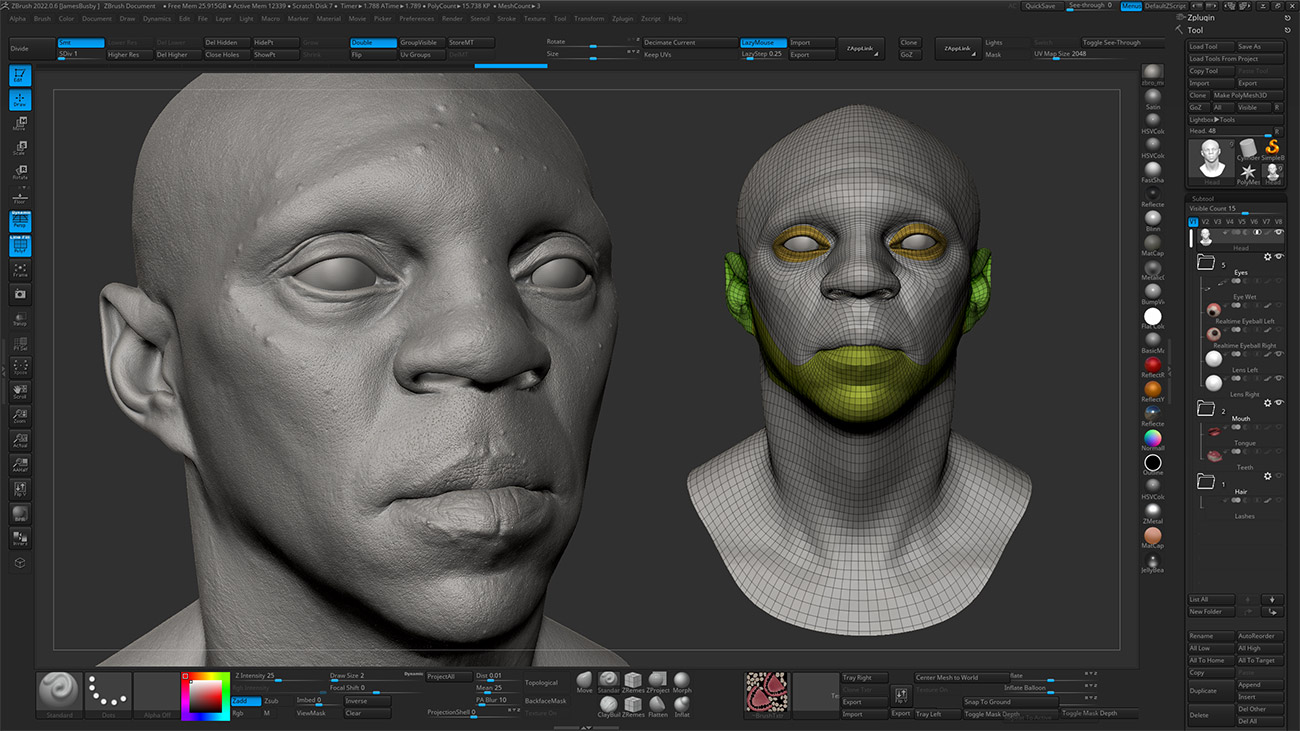Collapse the Eyes folder in Subtool list
1300x731 pixels.
[1205, 263]
